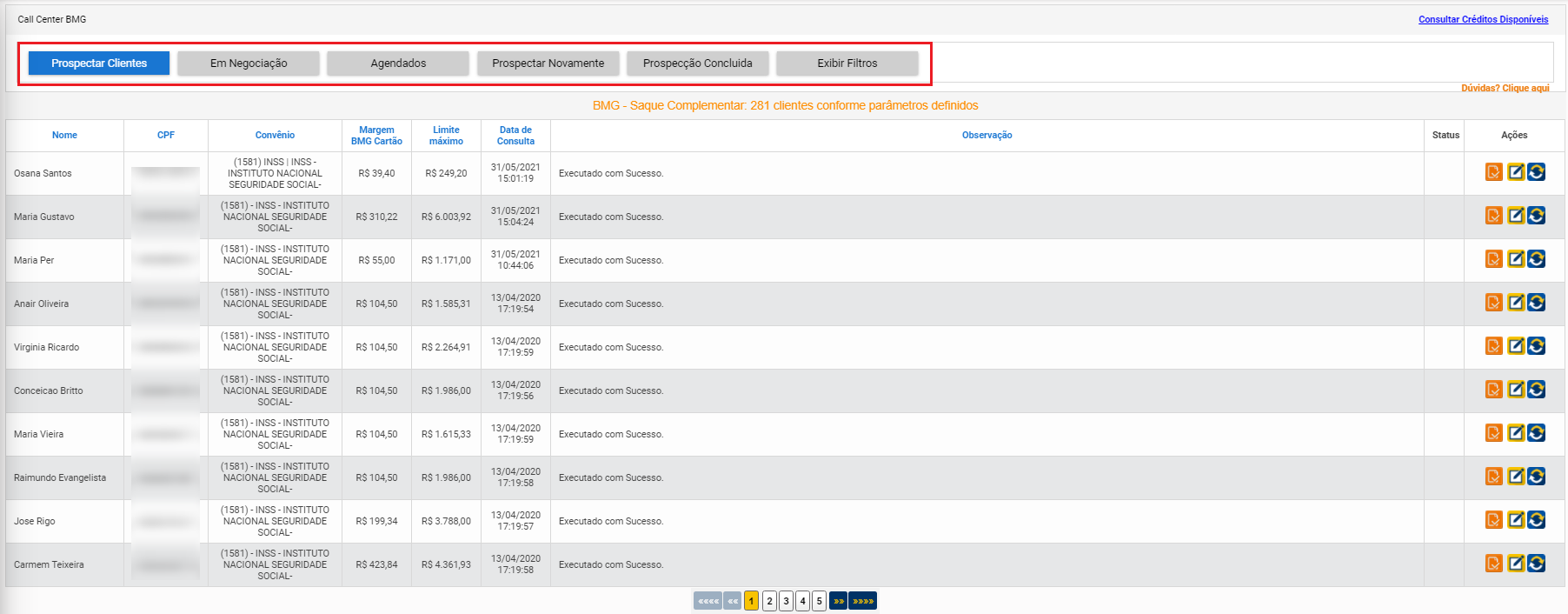Edit the Jose Rigo record
Screen dimensions: 1568x614
click(x=1515, y=520)
